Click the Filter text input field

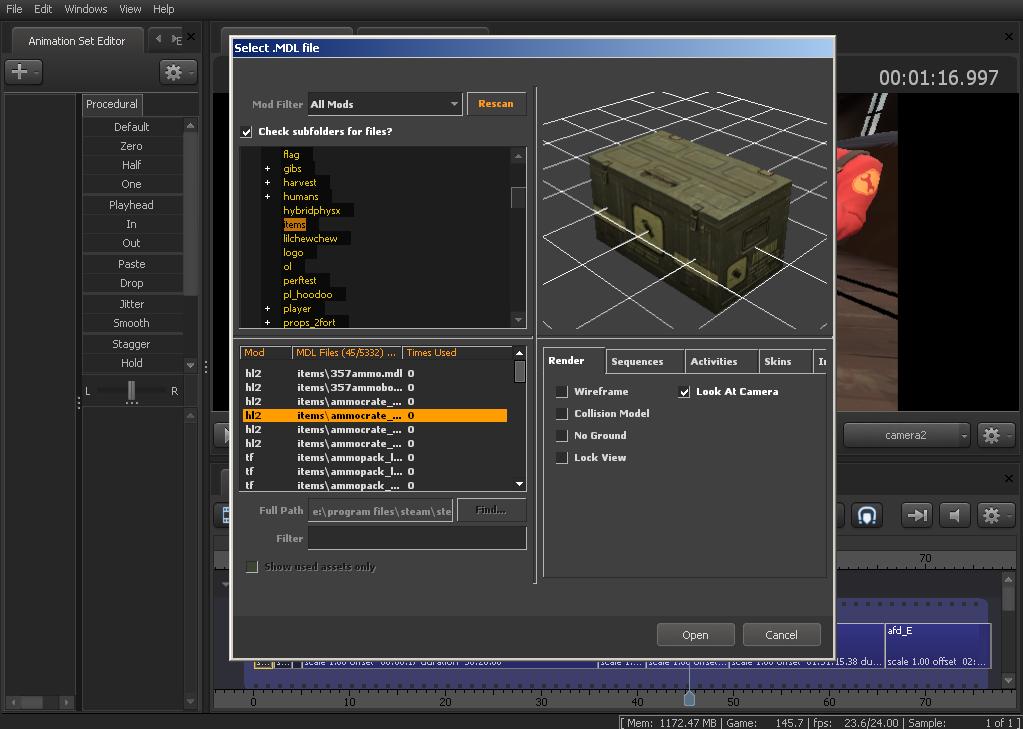[x=416, y=538]
